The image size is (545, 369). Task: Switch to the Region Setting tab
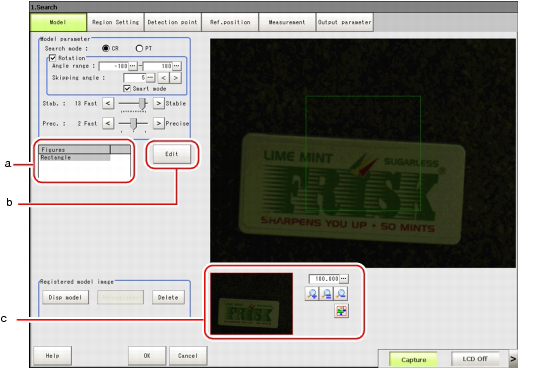tap(115, 22)
